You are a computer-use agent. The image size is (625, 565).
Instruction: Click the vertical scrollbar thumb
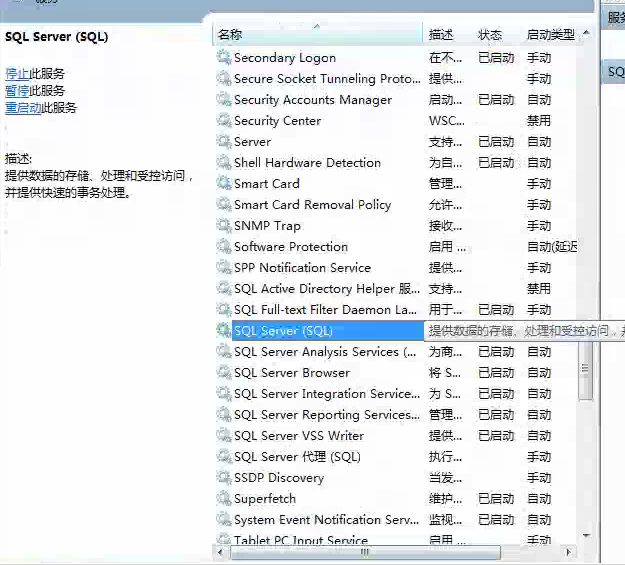point(586,370)
